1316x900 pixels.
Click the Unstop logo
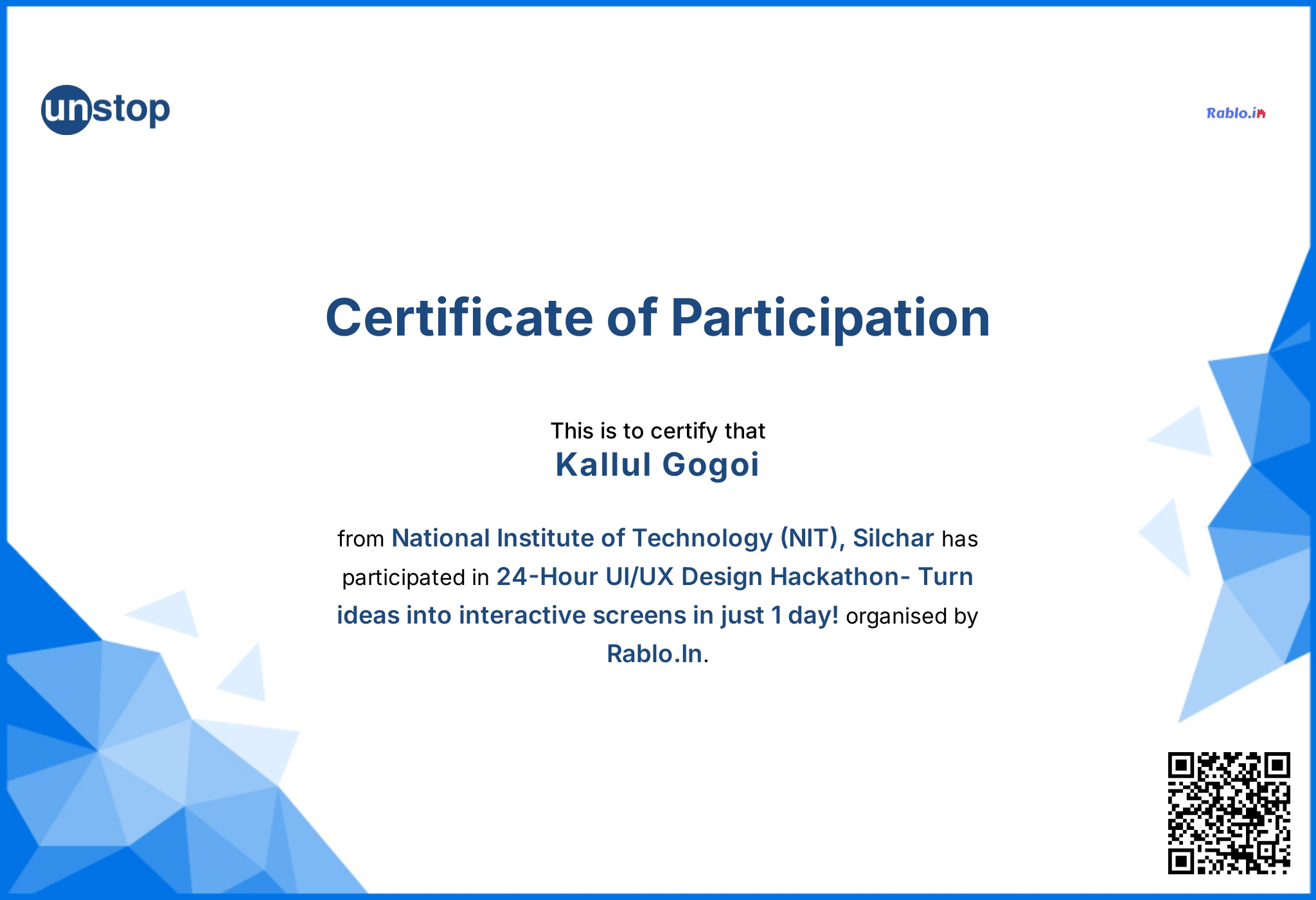[x=106, y=110]
